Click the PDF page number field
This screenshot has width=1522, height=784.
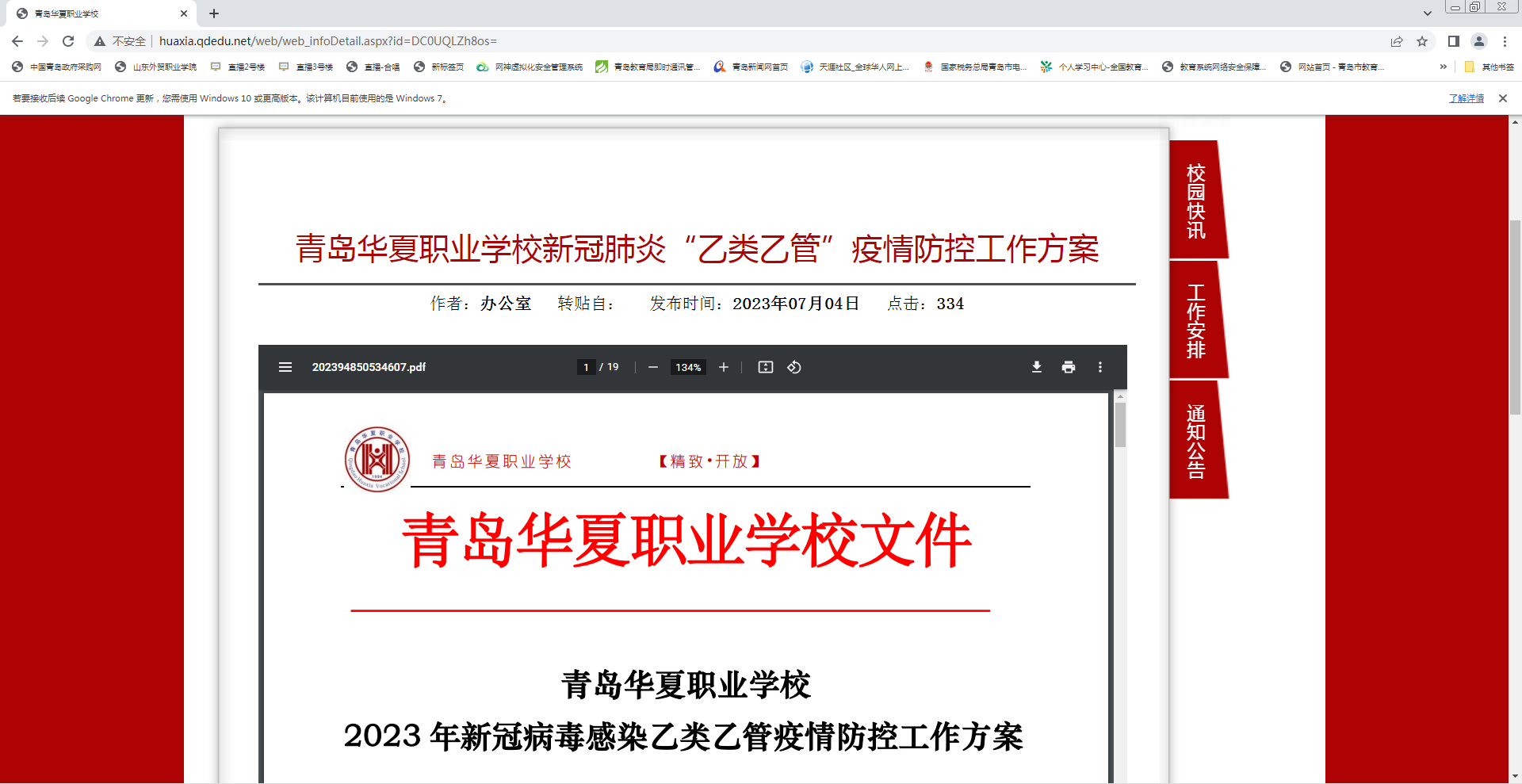586,367
